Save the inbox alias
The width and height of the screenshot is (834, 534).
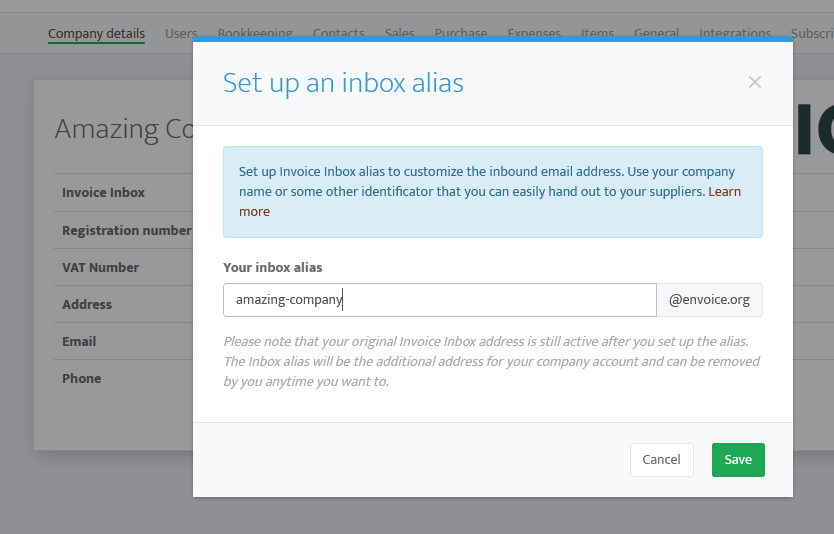738,460
